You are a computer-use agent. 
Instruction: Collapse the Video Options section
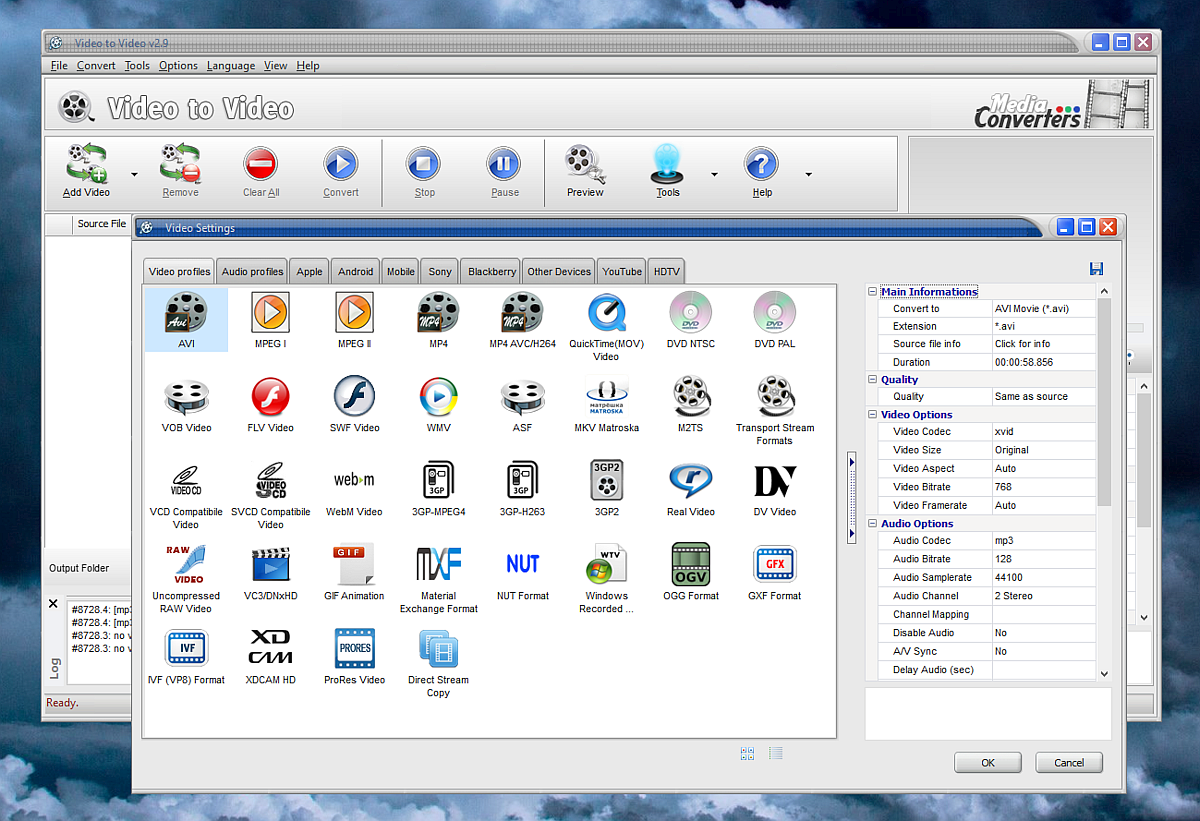pyautogui.click(x=872, y=414)
